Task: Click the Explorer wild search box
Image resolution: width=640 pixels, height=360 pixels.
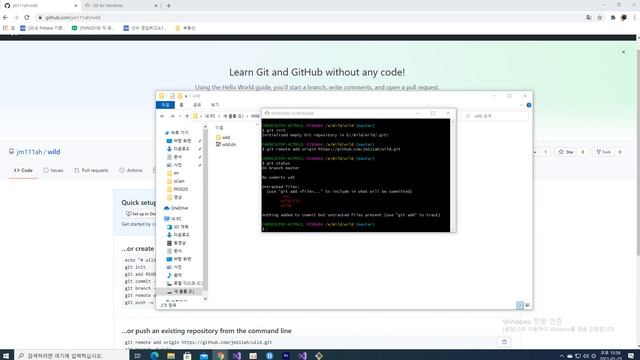Action: (496, 116)
